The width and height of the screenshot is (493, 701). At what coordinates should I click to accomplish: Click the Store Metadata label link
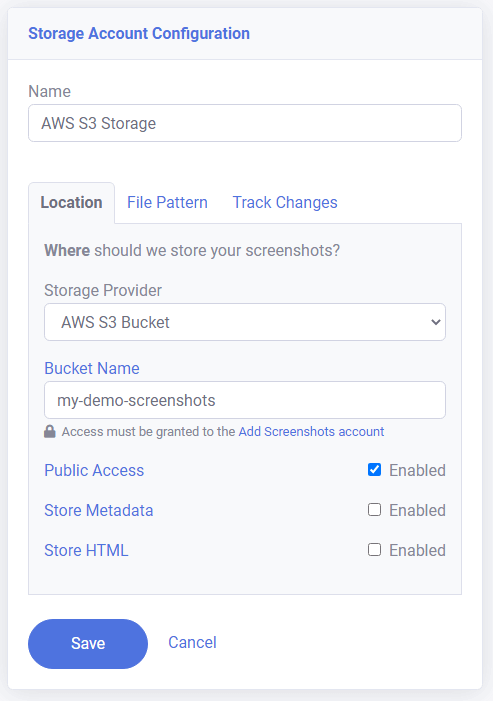99,510
